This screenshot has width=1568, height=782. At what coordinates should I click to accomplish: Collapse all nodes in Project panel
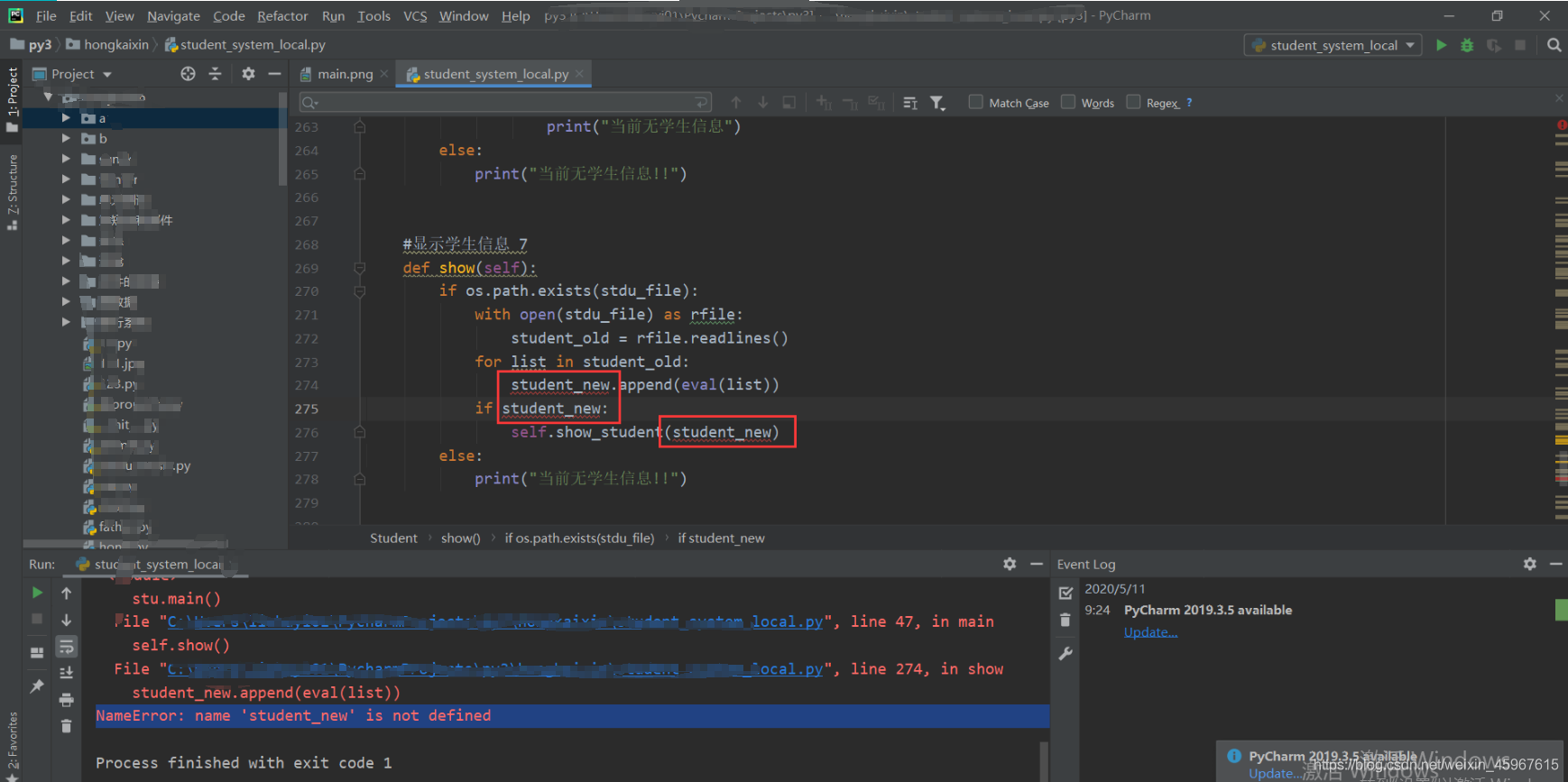(x=215, y=74)
